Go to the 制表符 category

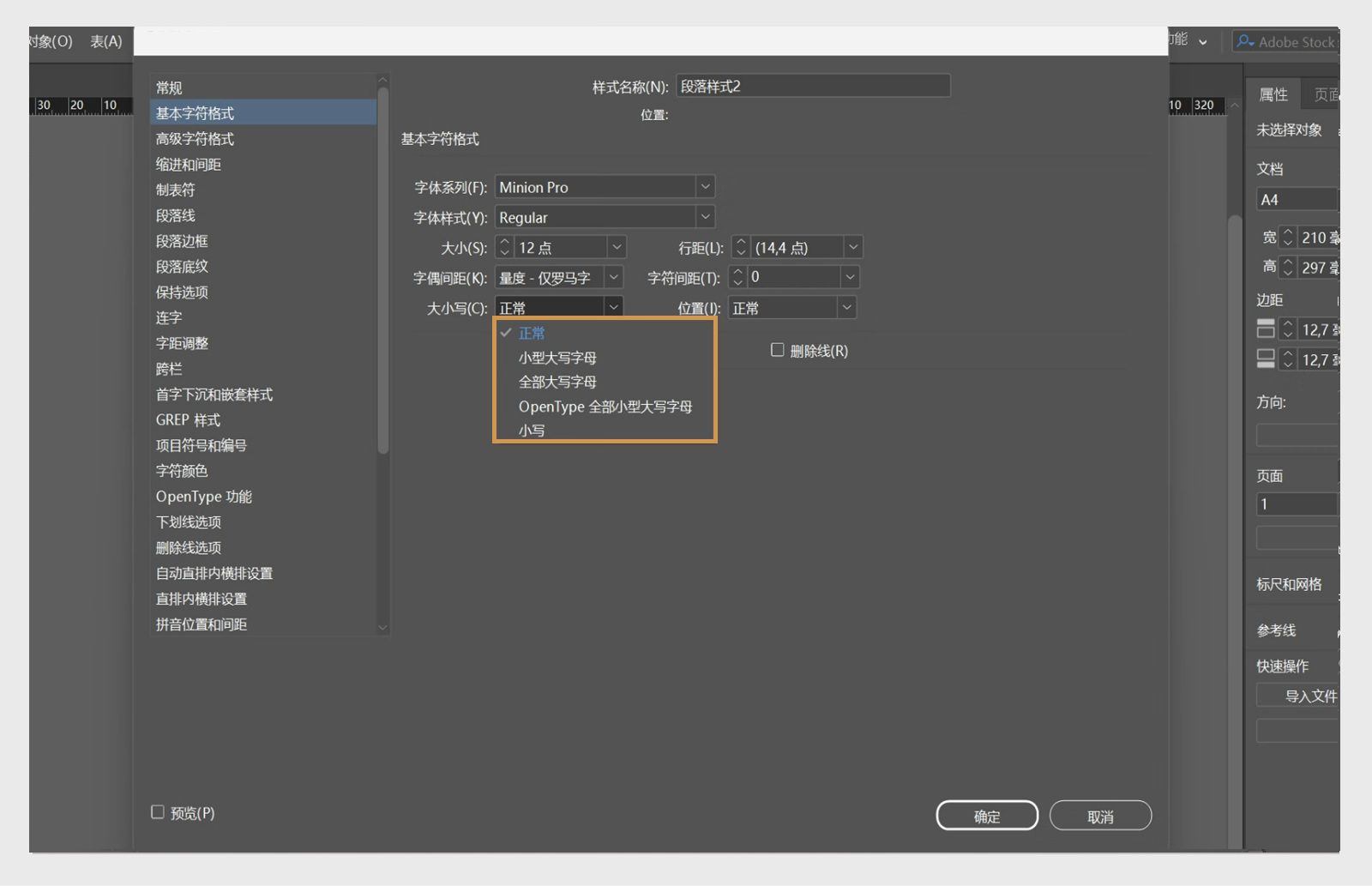(x=263, y=190)
